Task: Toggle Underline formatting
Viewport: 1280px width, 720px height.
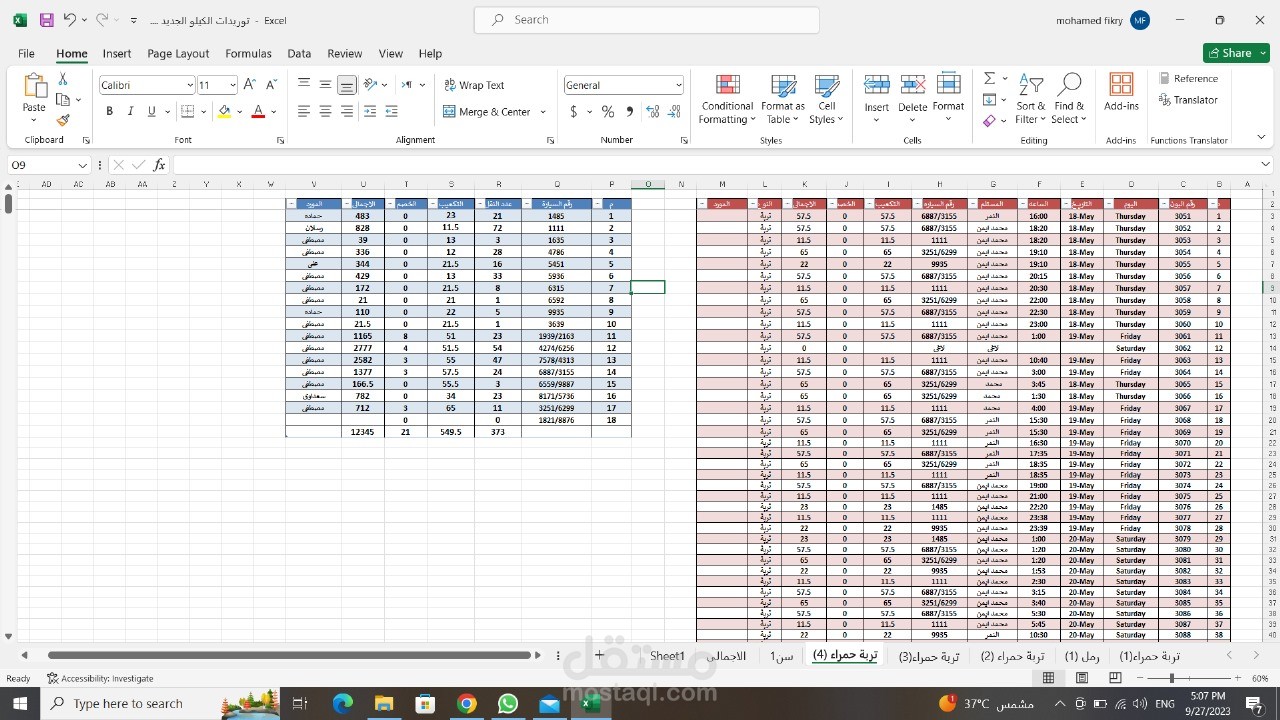Action: pyautogui.click(x=151, y=111)
